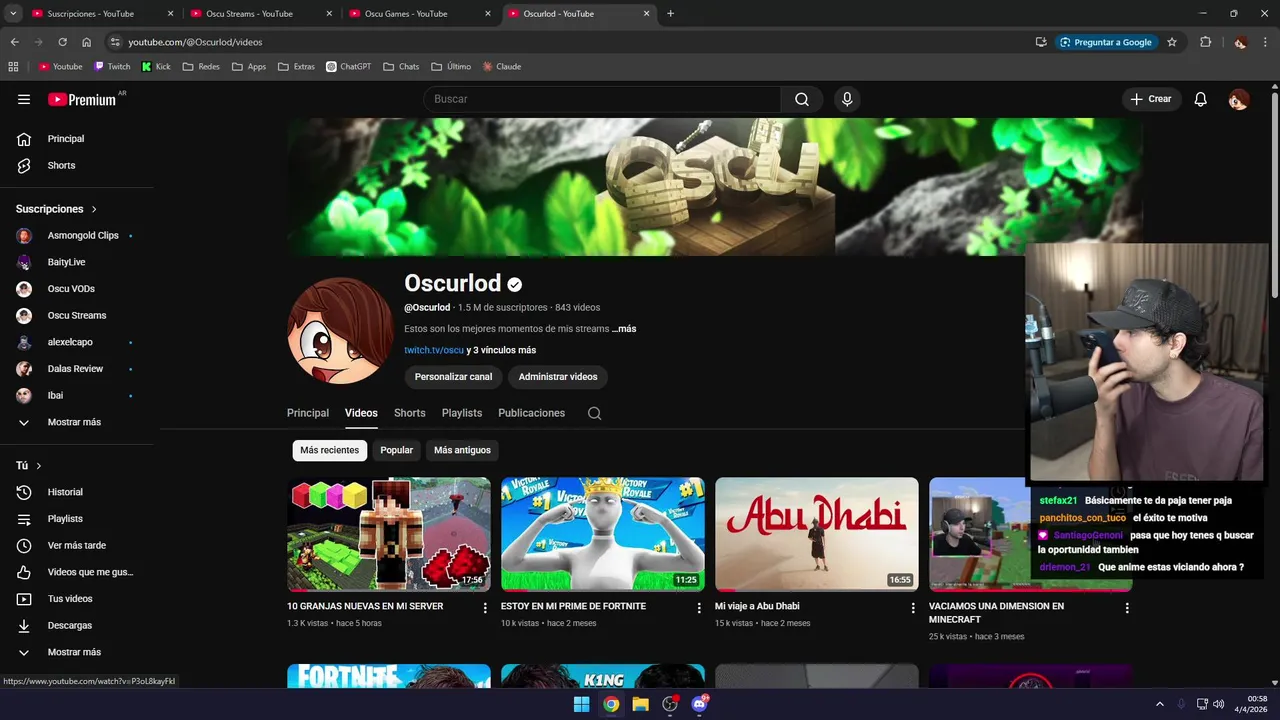
Task: Filter videos by Popular
Action: [x=396, y=450]
